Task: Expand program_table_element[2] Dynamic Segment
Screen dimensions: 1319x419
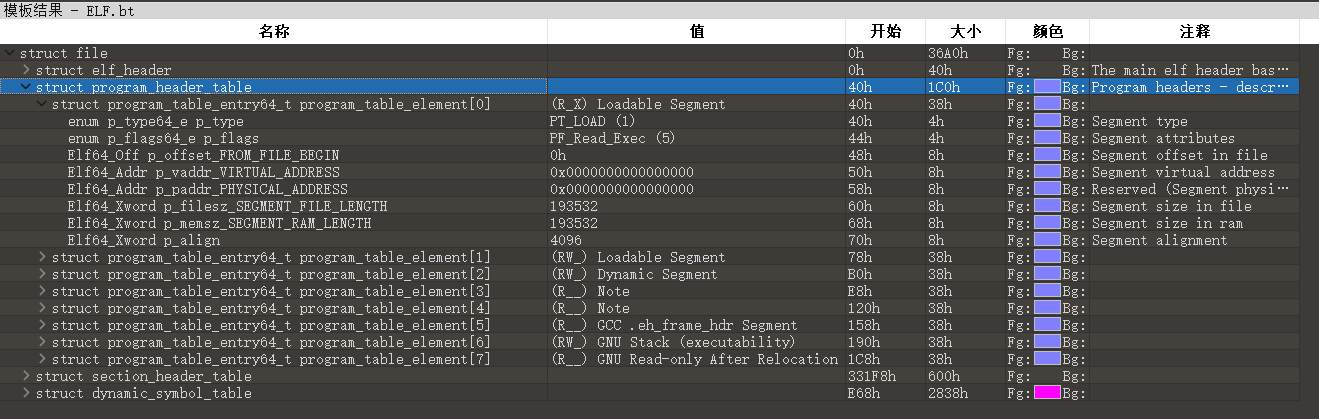Action: click(x=42, y=274)
